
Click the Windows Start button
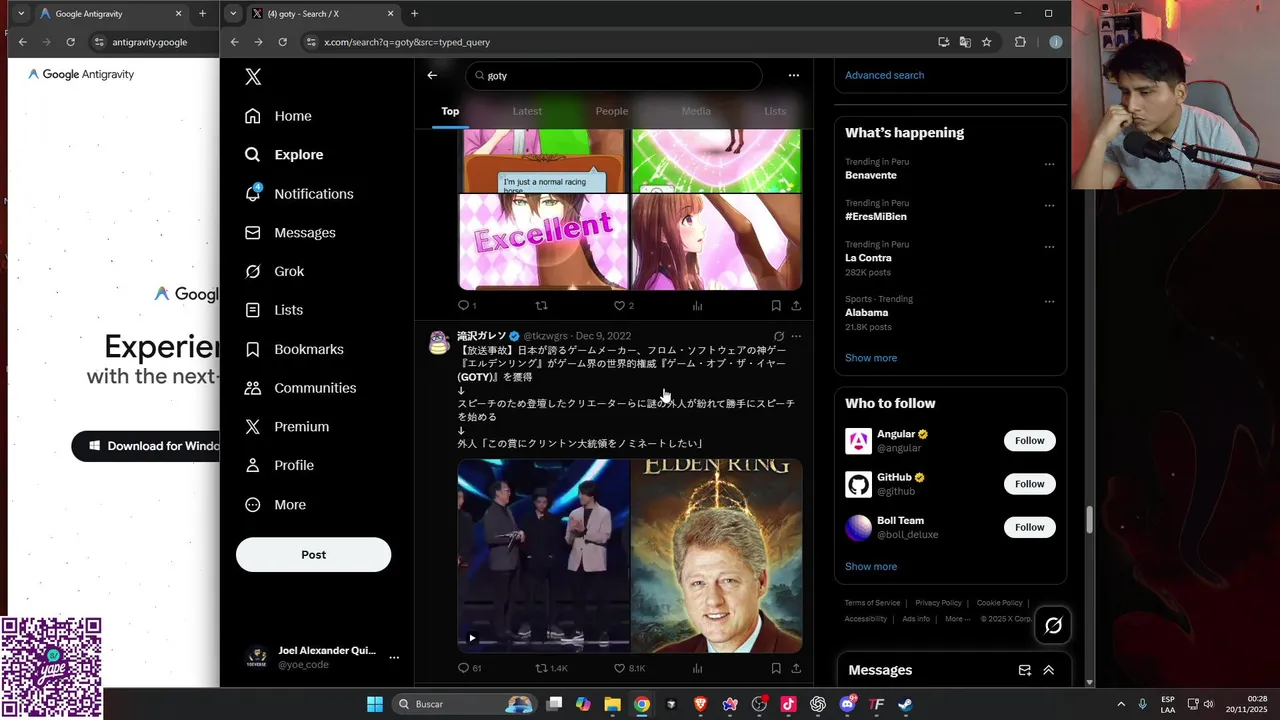click(374, 704)
